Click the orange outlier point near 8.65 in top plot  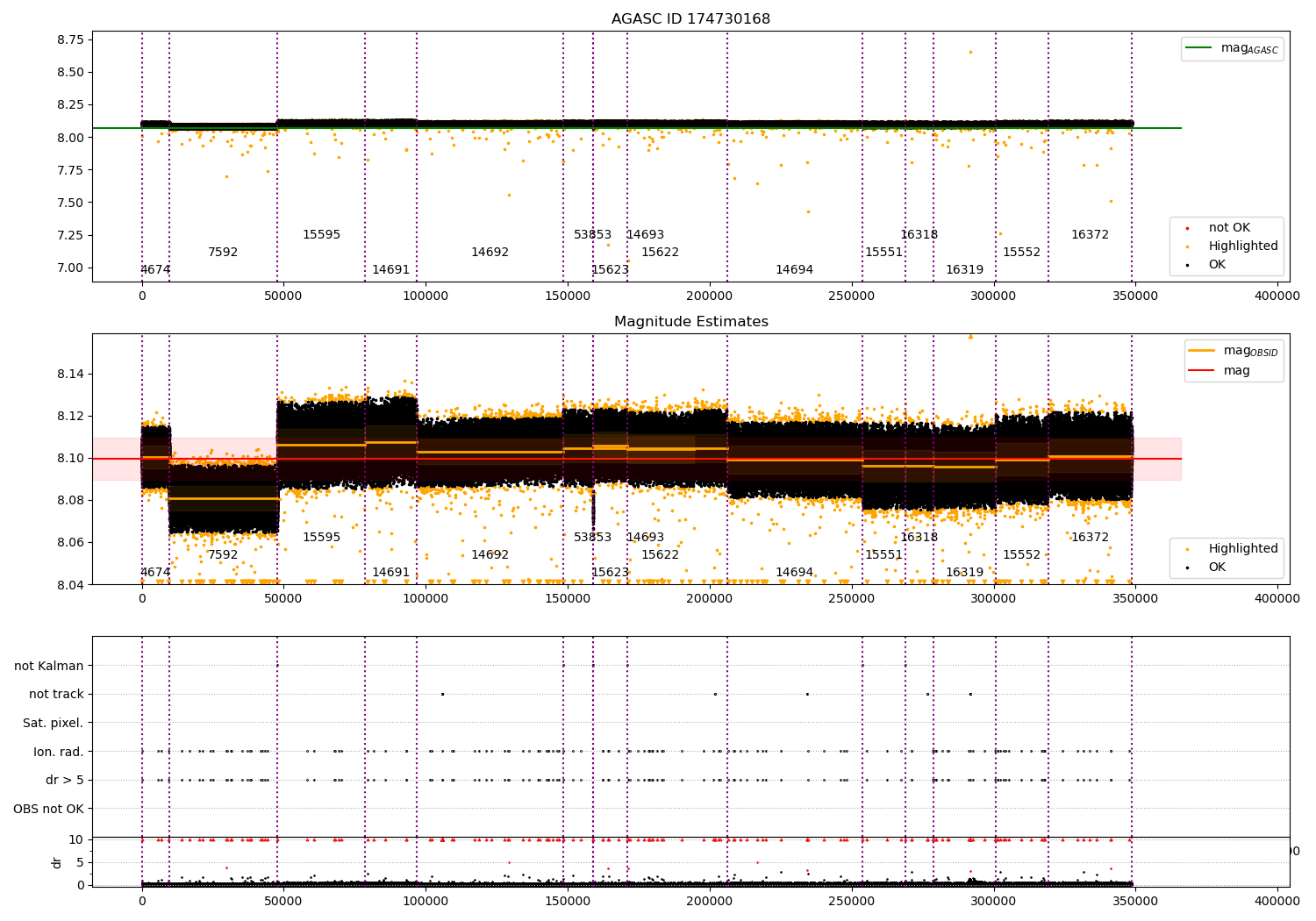969,52
